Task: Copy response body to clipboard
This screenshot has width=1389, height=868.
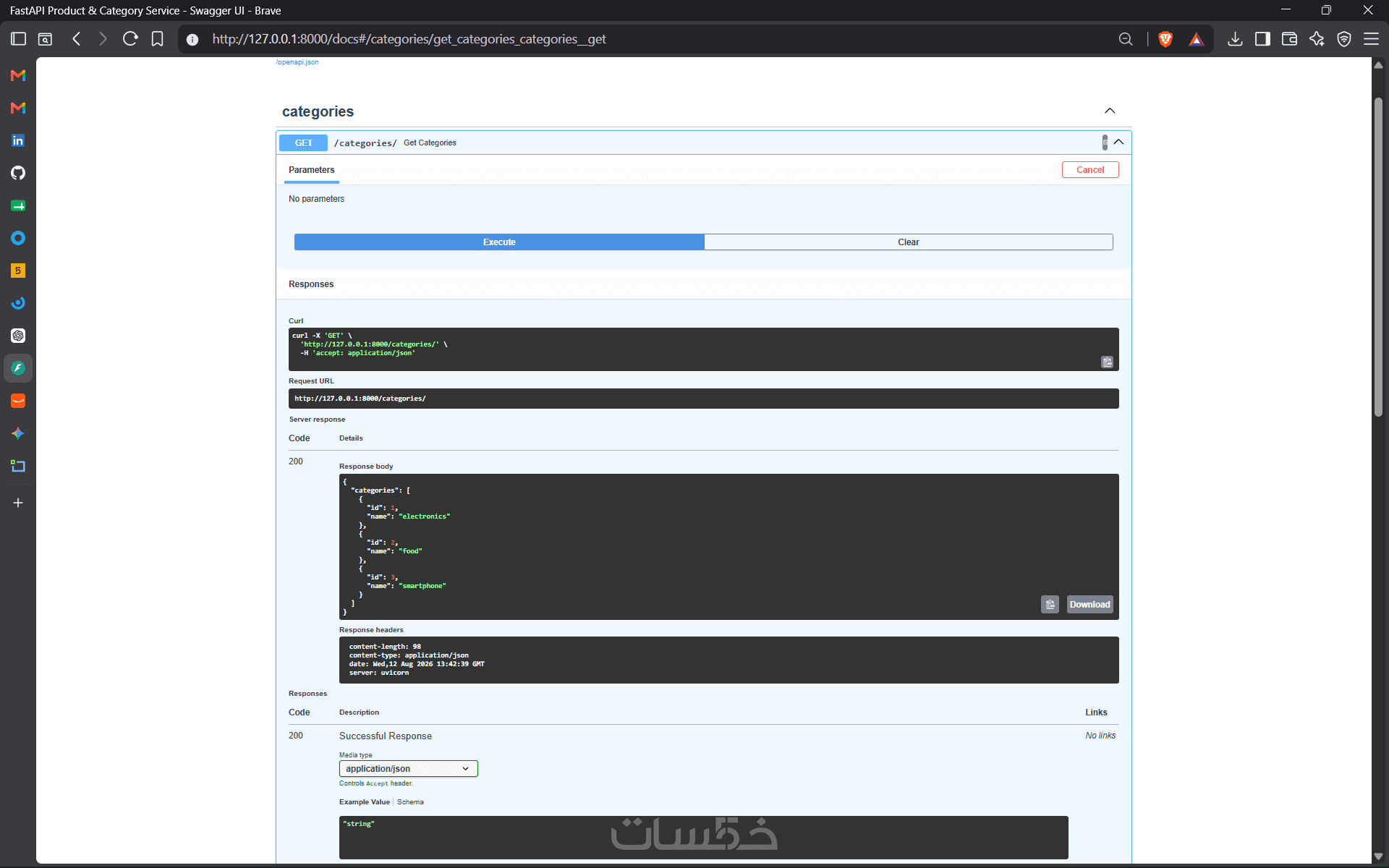Action: pos(1050,605)
